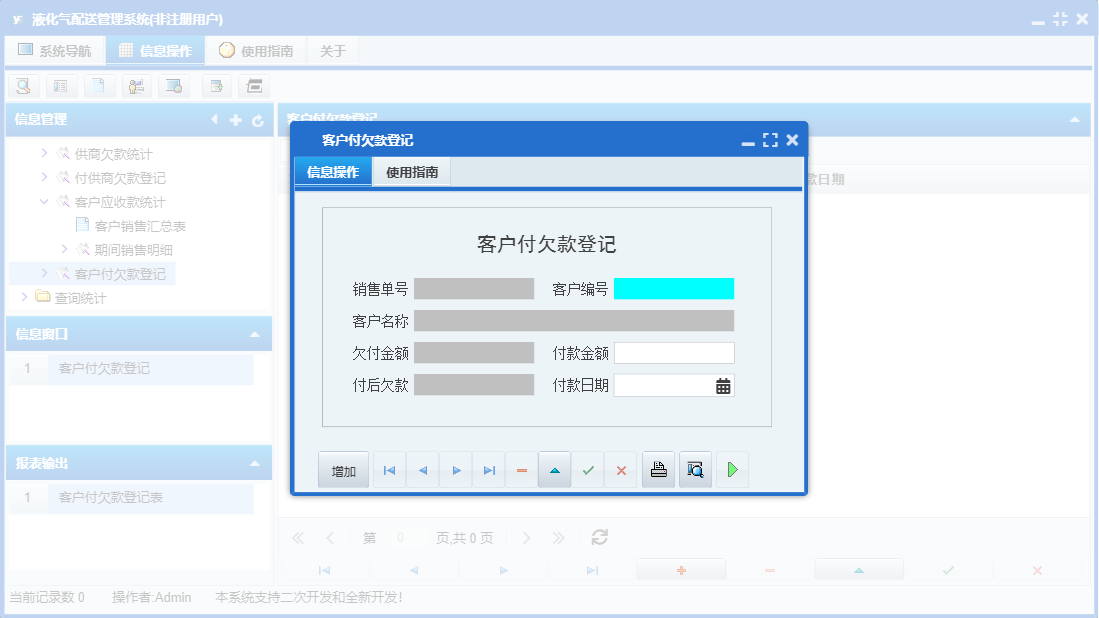
Task: Click the red minus delete record icon
Action: (521, 469)
